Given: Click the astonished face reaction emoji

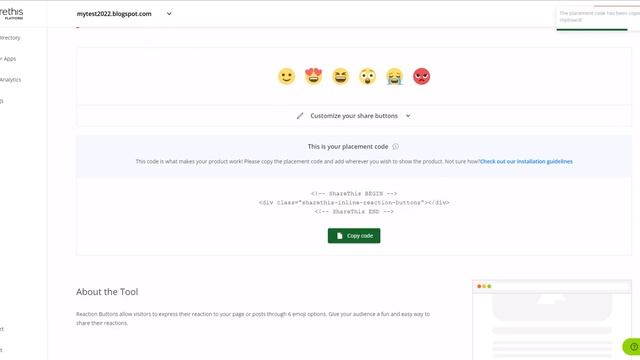Looking at the screenshot, I should 367,76.
